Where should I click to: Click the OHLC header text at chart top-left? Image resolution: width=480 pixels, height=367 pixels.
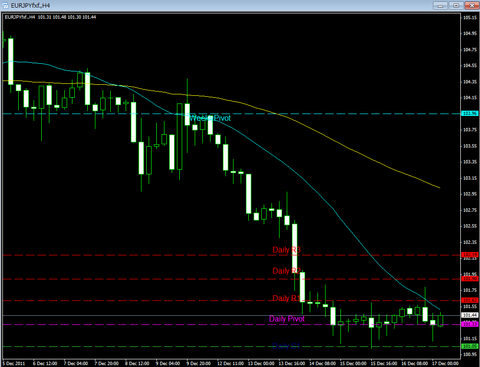50,17
